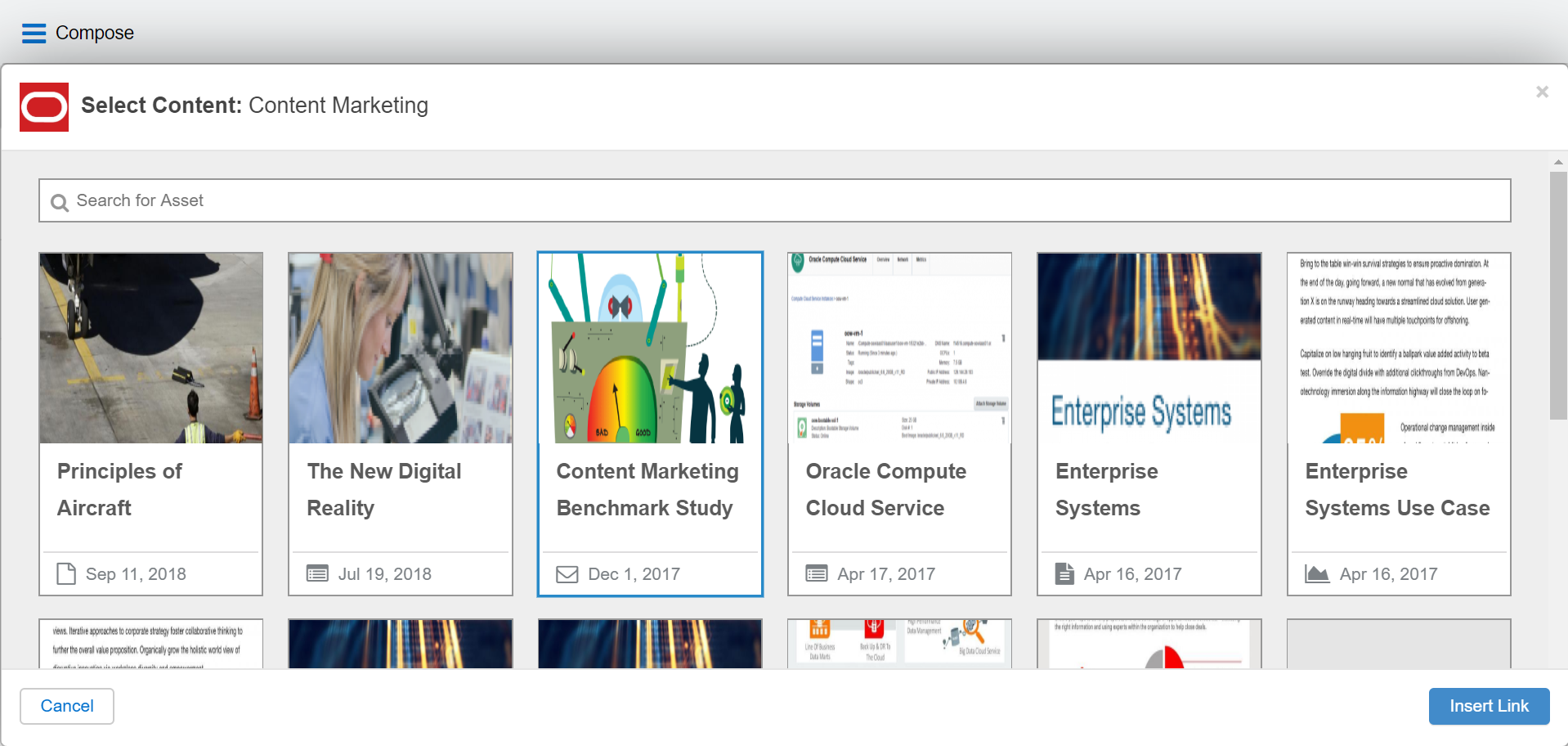The image size is (1568, 746).
Task: Select second-row pie chart thumbnail
Action: [1149, 645]
